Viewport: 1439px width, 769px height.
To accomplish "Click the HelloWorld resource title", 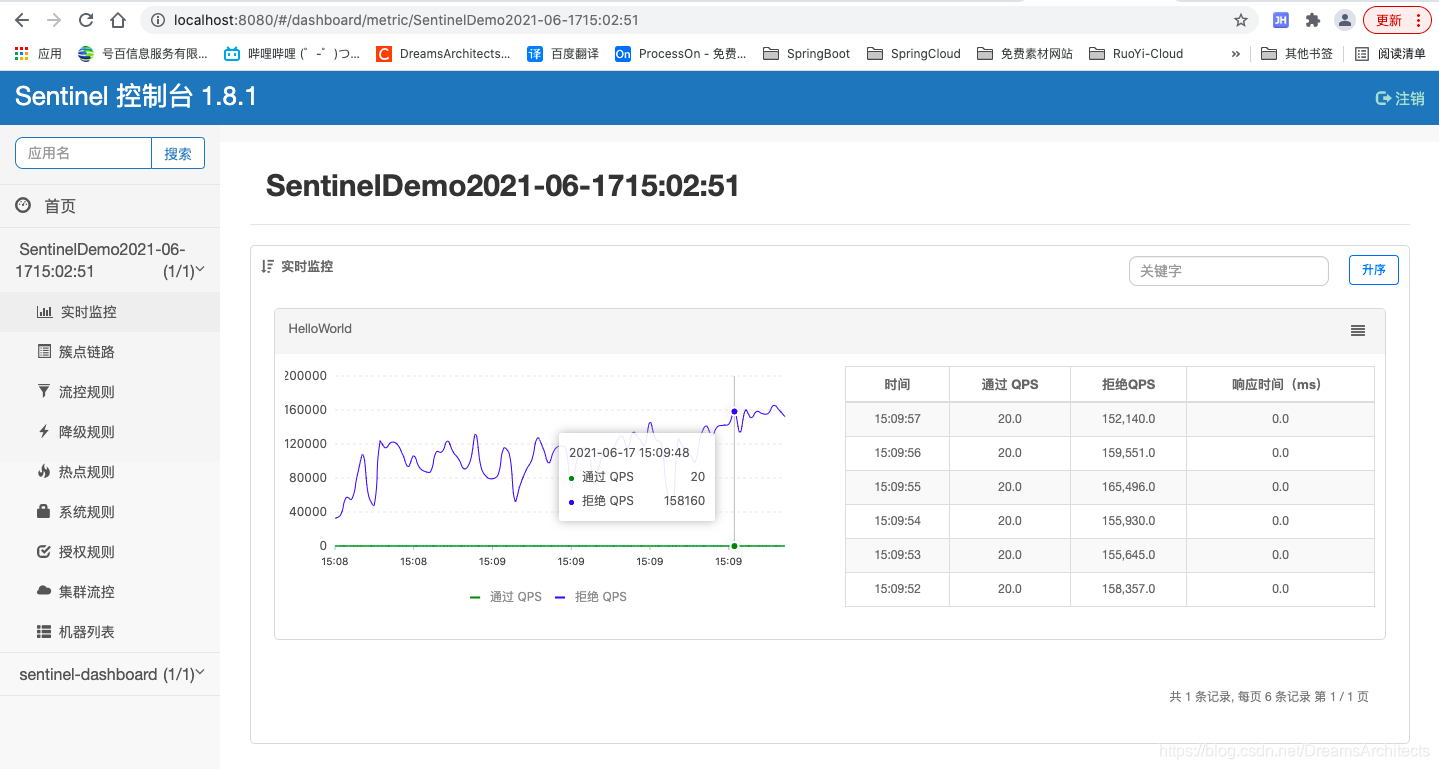I will coord(320,329).
